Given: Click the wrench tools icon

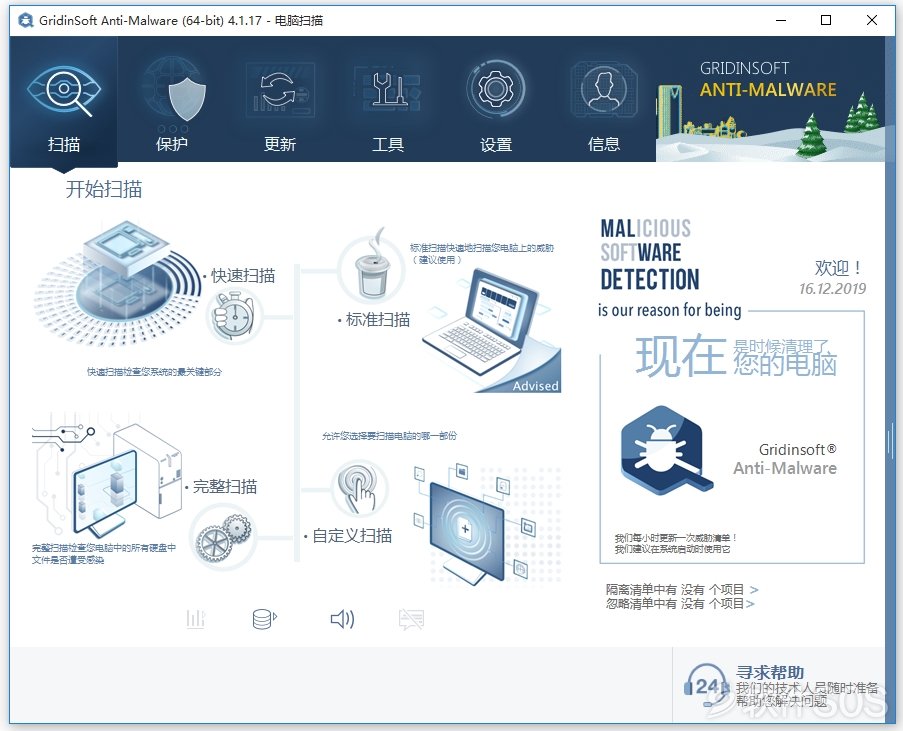Looking at the screenshot, I should (x=388, y=89).
